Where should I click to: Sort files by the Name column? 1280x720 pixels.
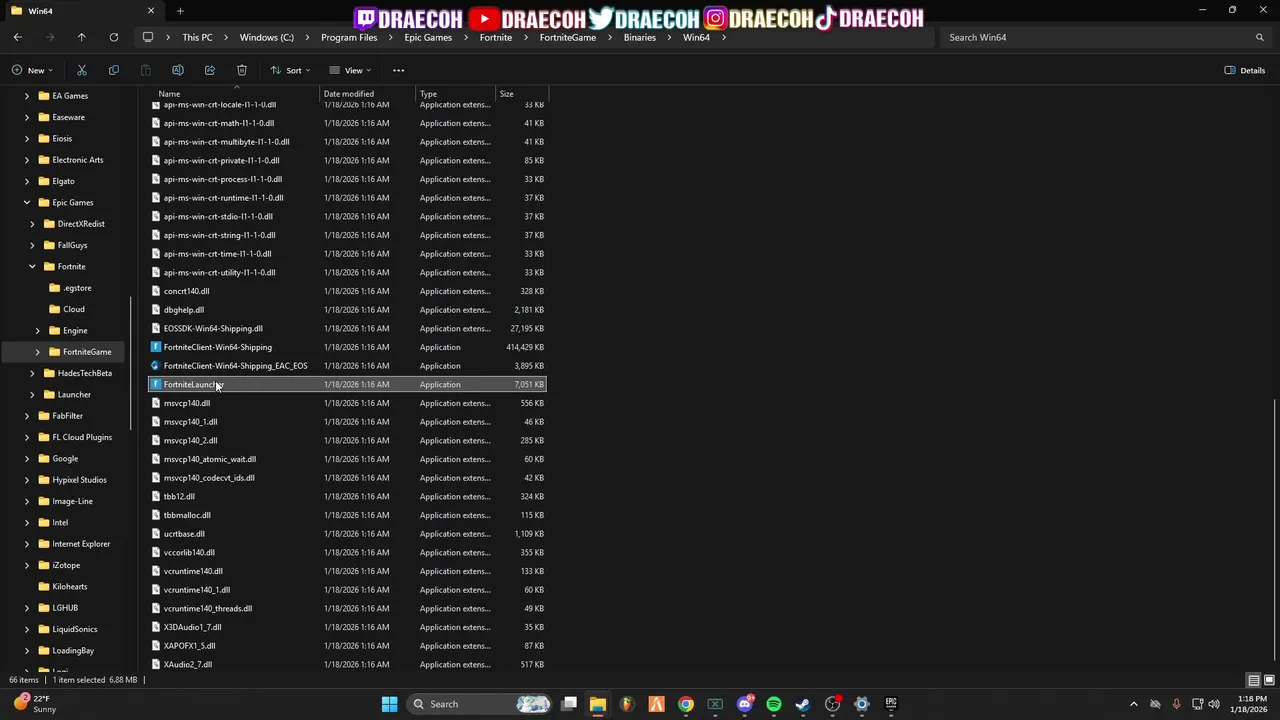coord(169,94)
